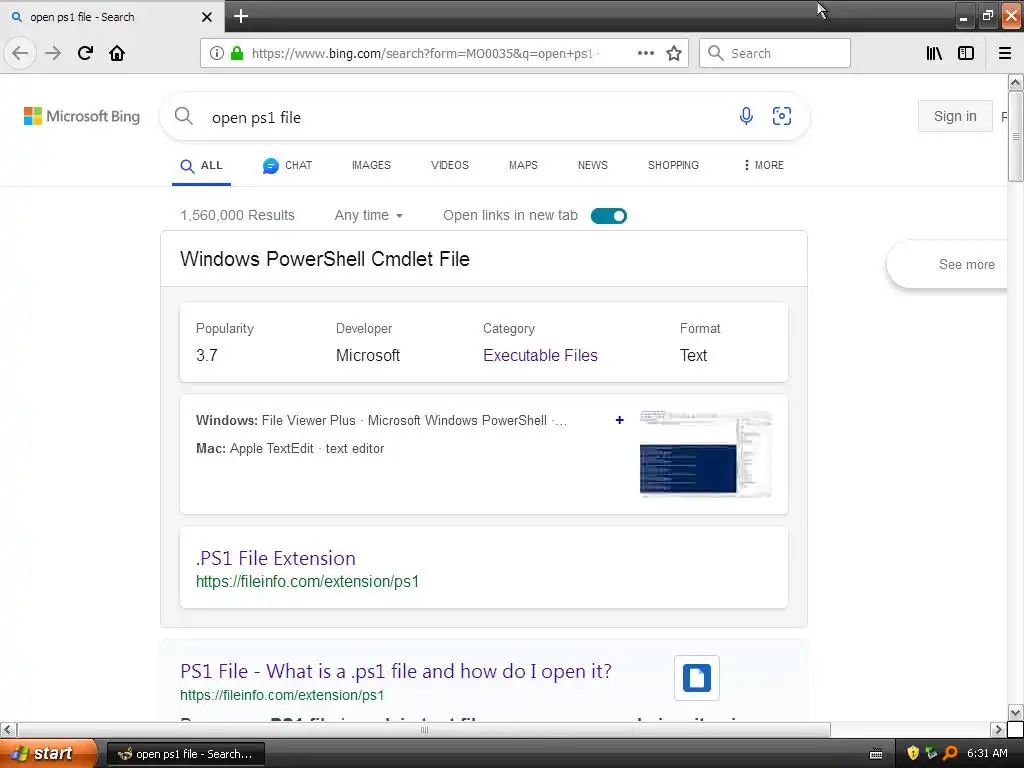Toggle the sidebar view icon
Image resolution: width=1024 pixels, height=768 pixels.
click(966, 53)
